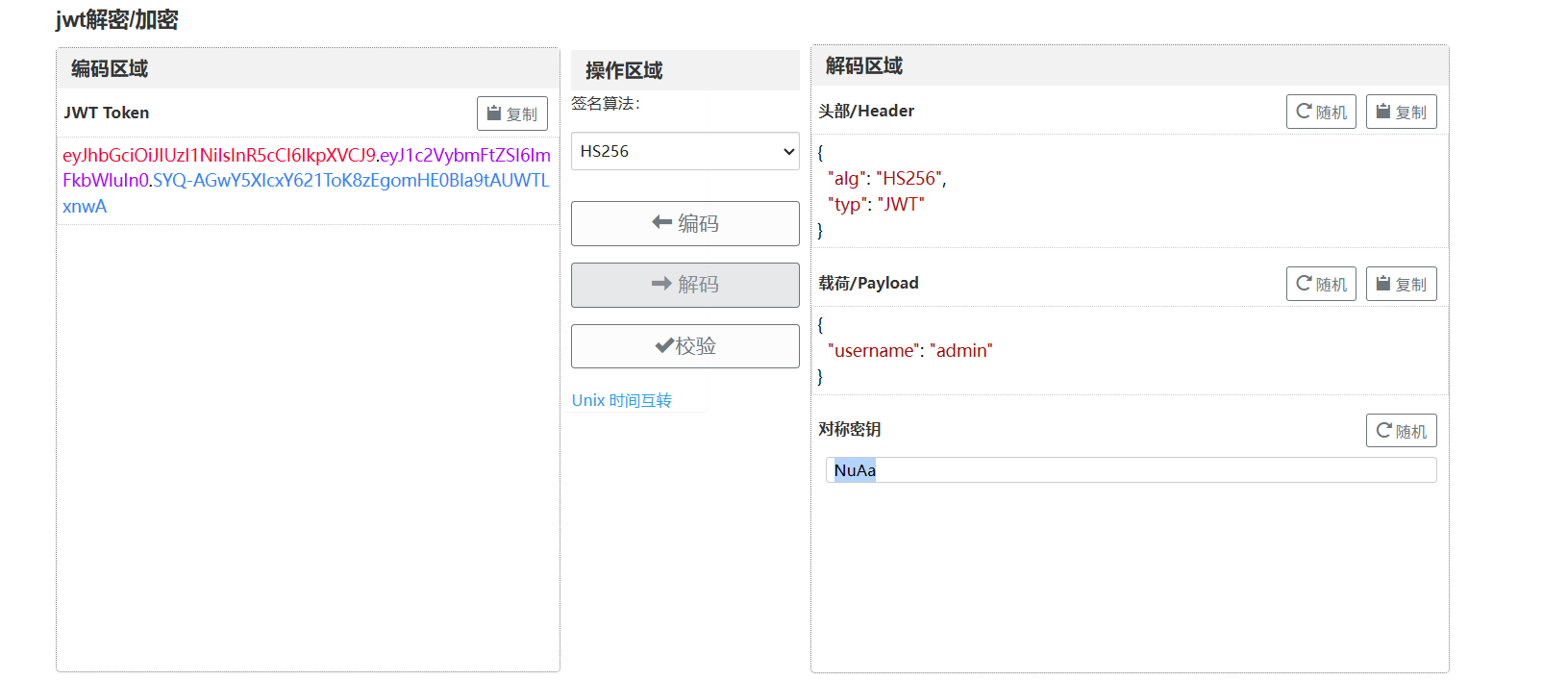
Task: Open the Unix 时间互转 link
Action: pyautogui.click(x=621, y=400)
